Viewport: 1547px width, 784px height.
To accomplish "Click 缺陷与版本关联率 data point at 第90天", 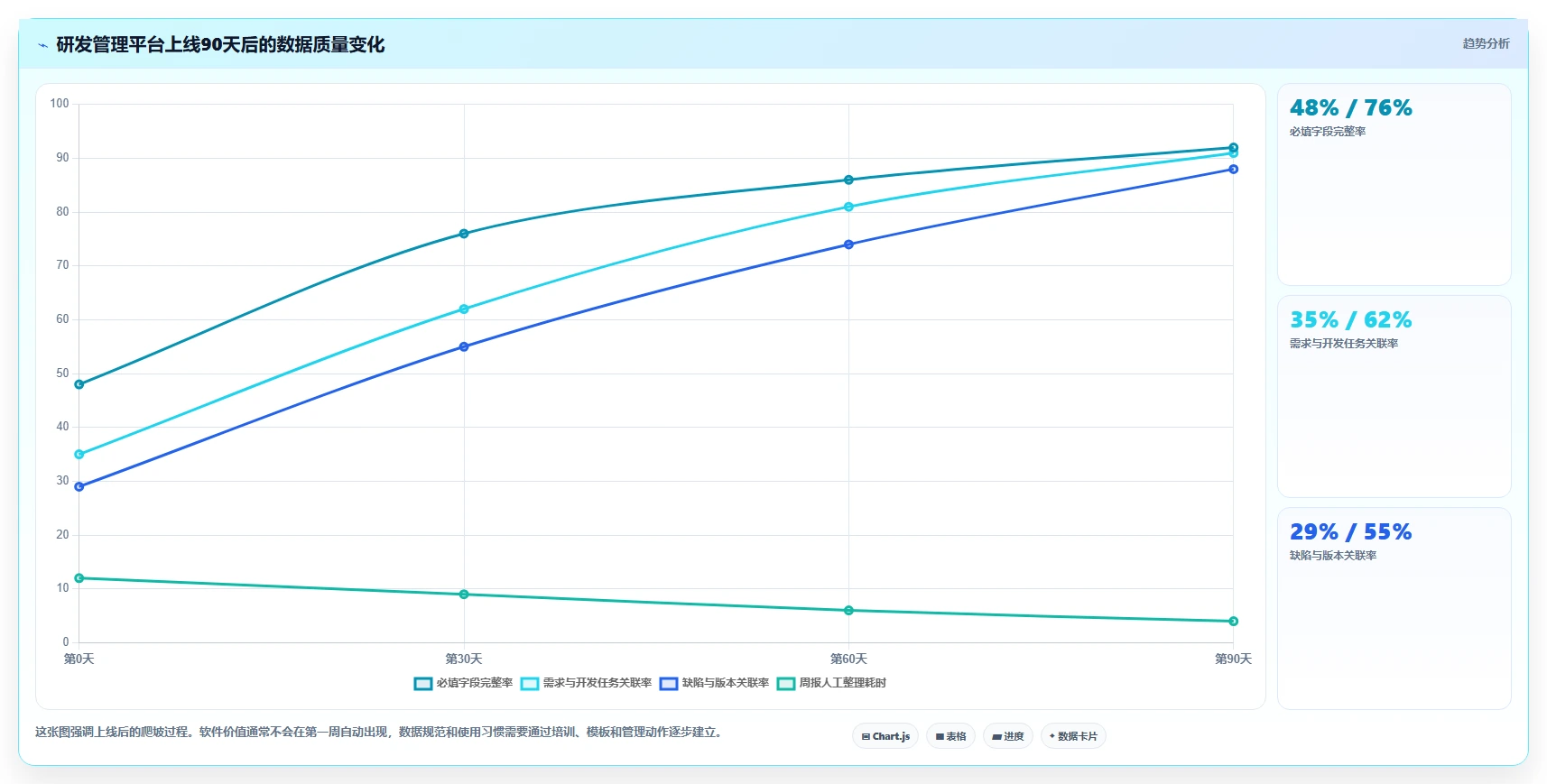I will click(x=1233, y=170).
